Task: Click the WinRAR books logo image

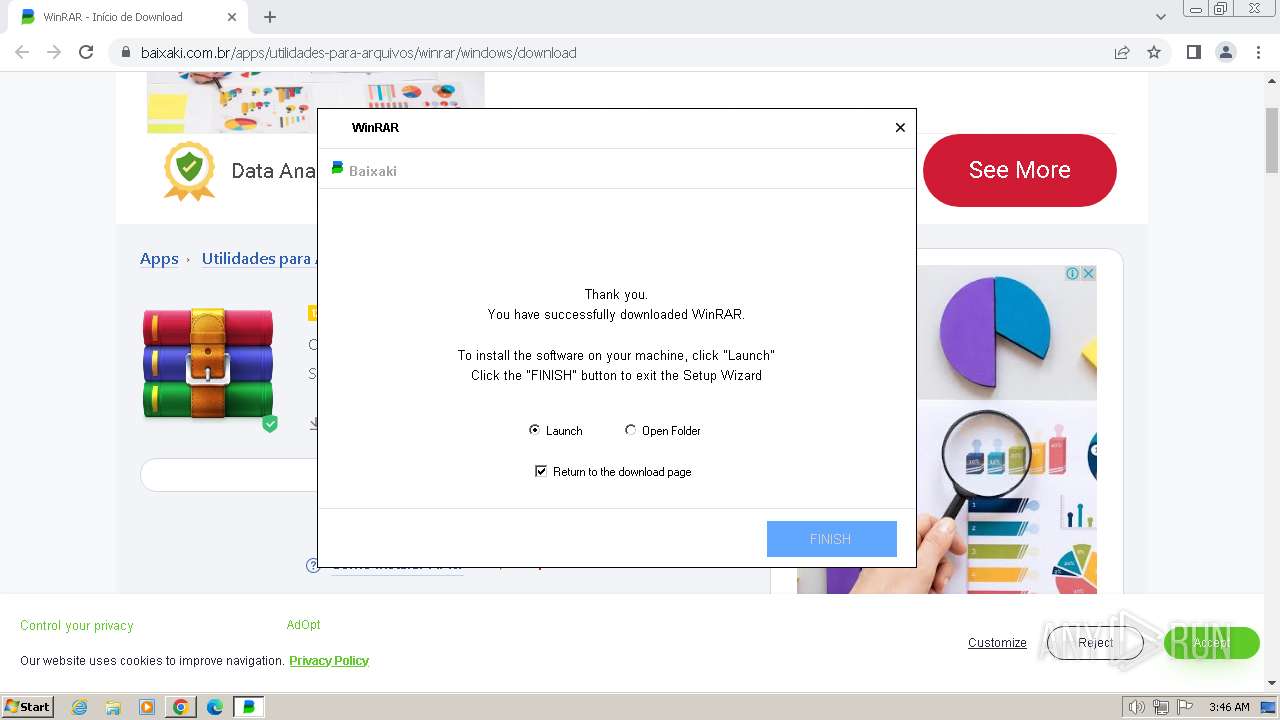Action: coord(208,363)
